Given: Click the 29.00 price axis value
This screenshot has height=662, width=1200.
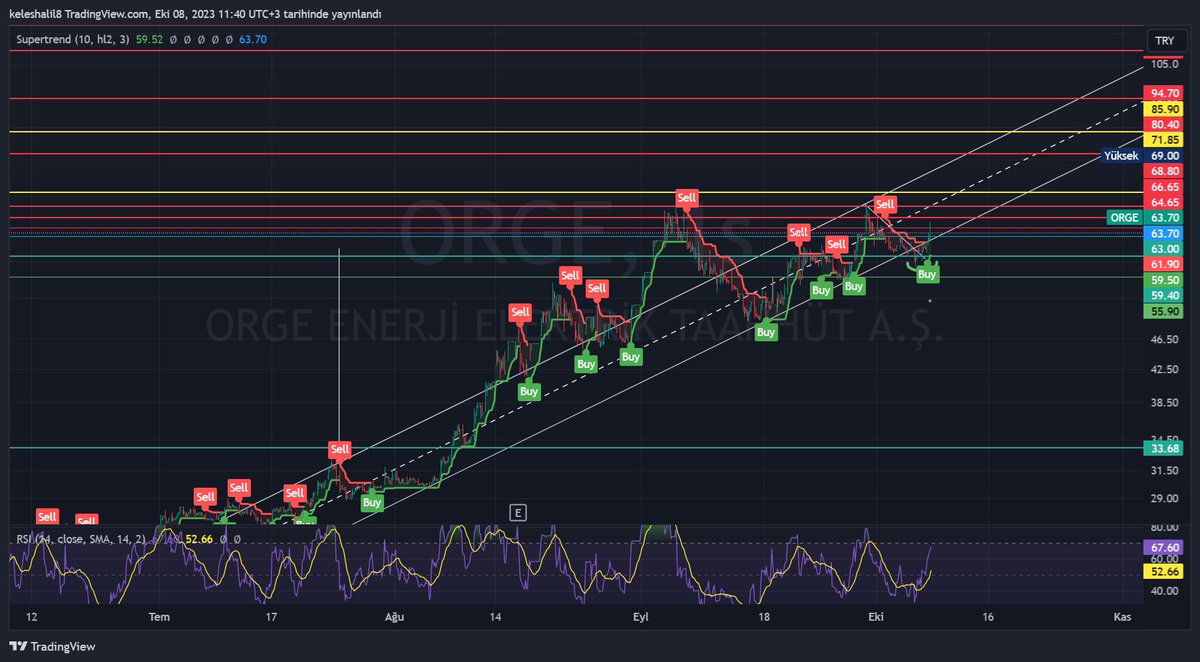Looking at the screenshot, I should point(1165,498).
